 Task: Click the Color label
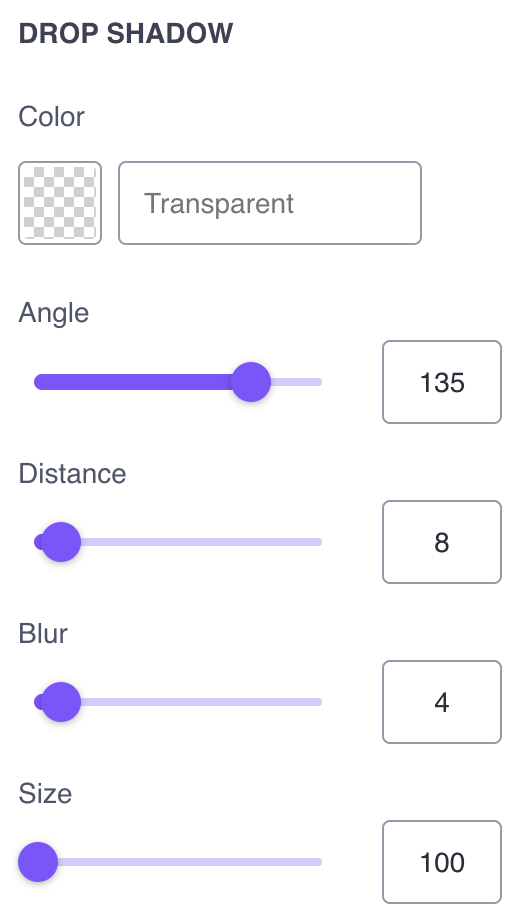click(x=52, y=116)
